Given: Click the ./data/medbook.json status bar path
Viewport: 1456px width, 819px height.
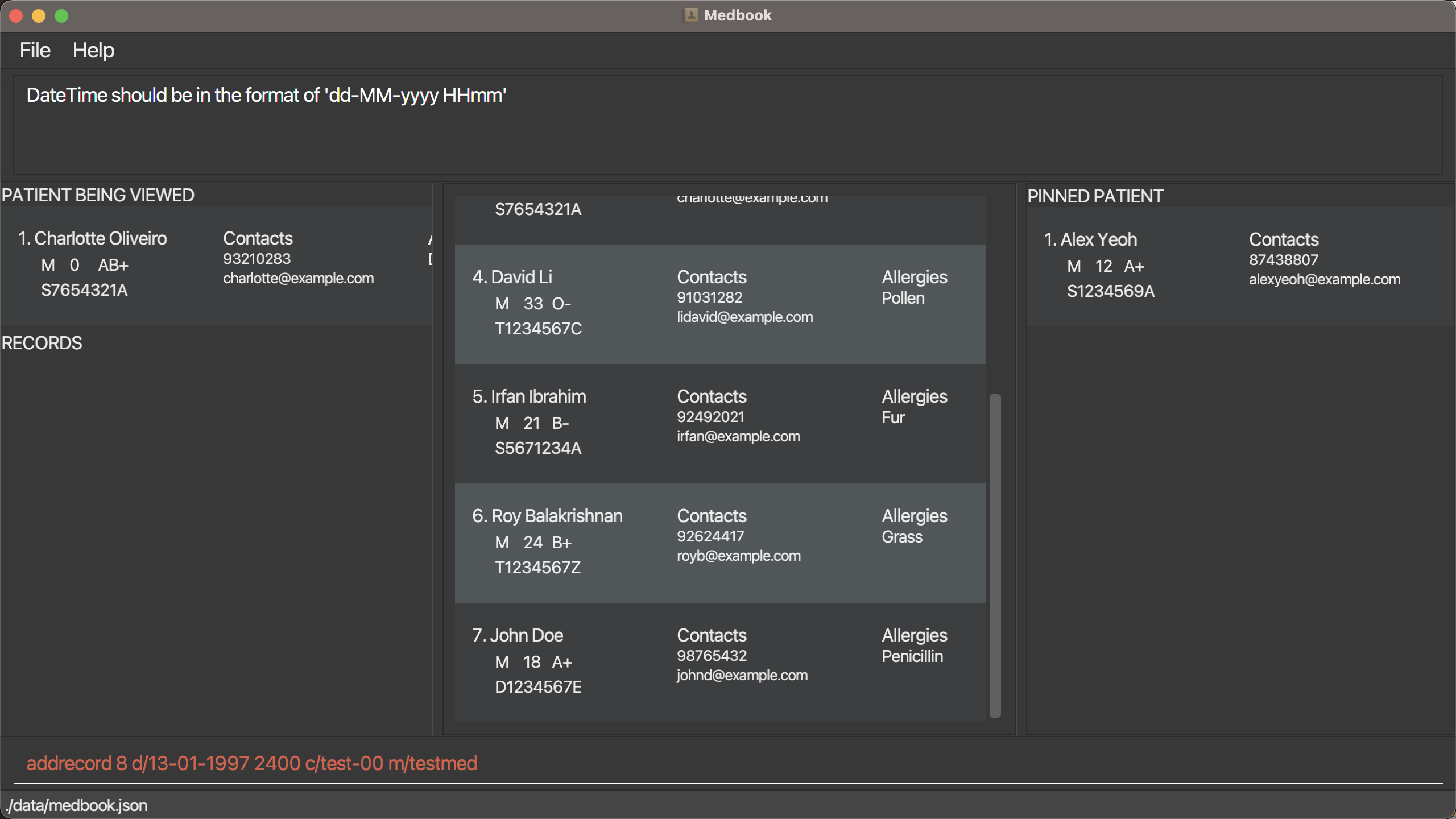Looking at the screenshot, I should (77, 805).
